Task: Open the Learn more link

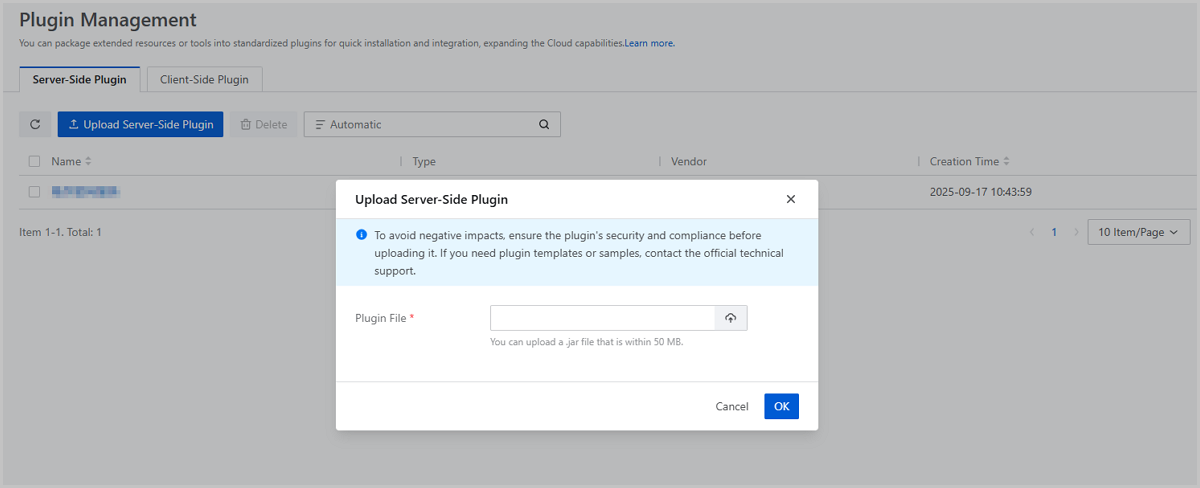Action: 650,43
